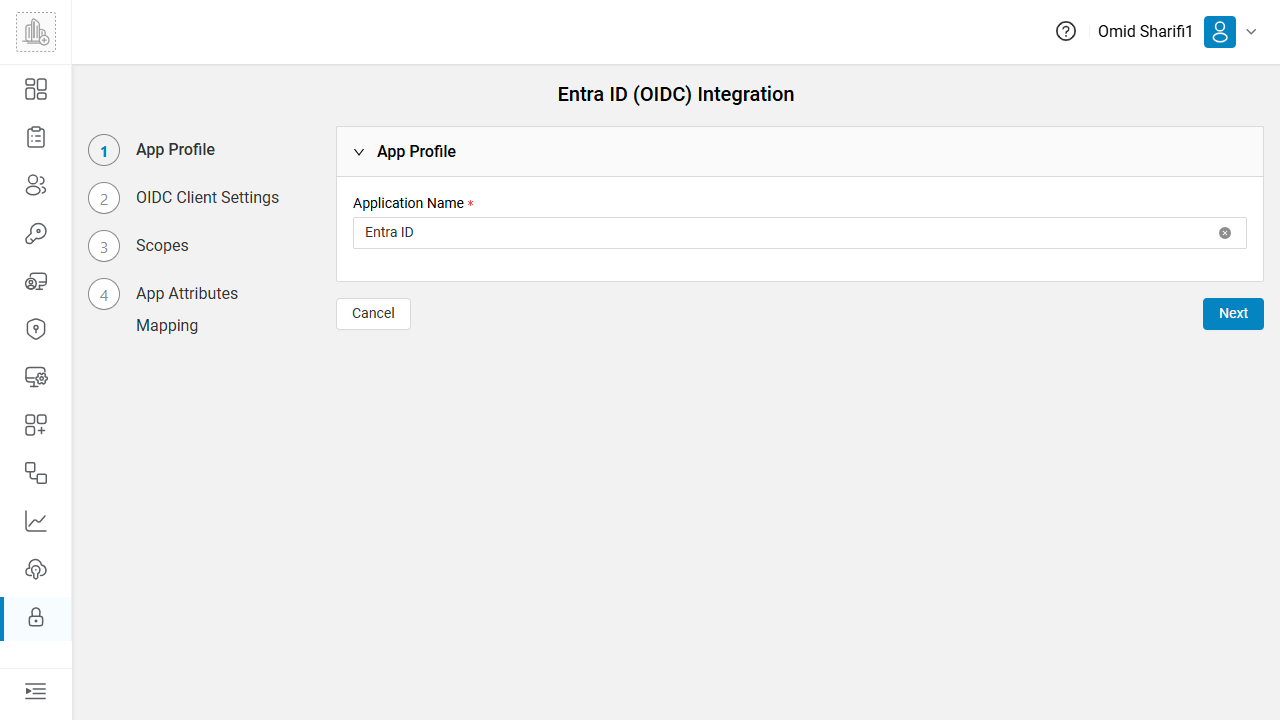The width and height of the screenshot is (1280, 720).
Task: Click the step 2 number circle
Action: point(104,198)
